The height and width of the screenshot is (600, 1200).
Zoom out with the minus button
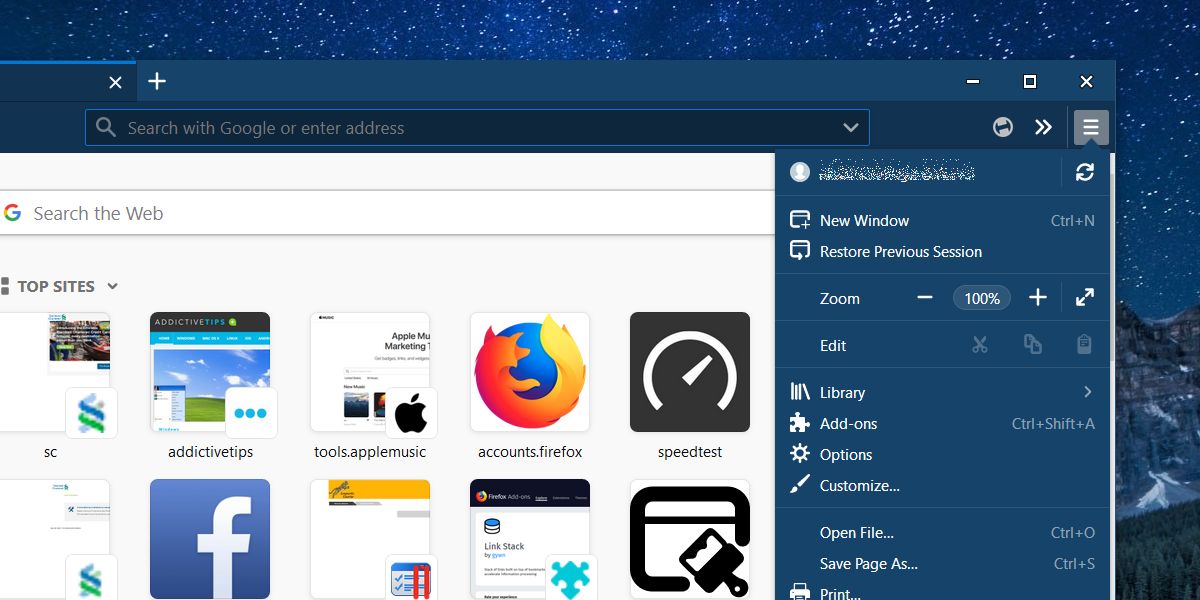925,297
